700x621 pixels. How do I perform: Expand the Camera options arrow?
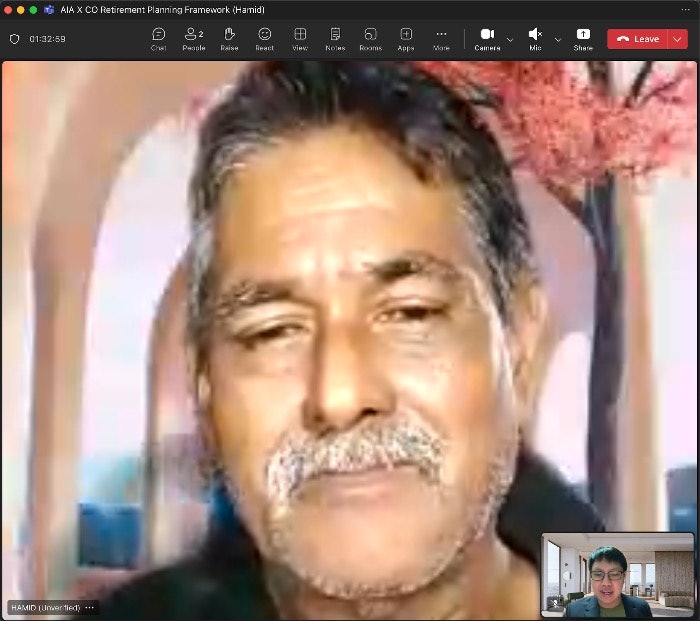(510, 40)
